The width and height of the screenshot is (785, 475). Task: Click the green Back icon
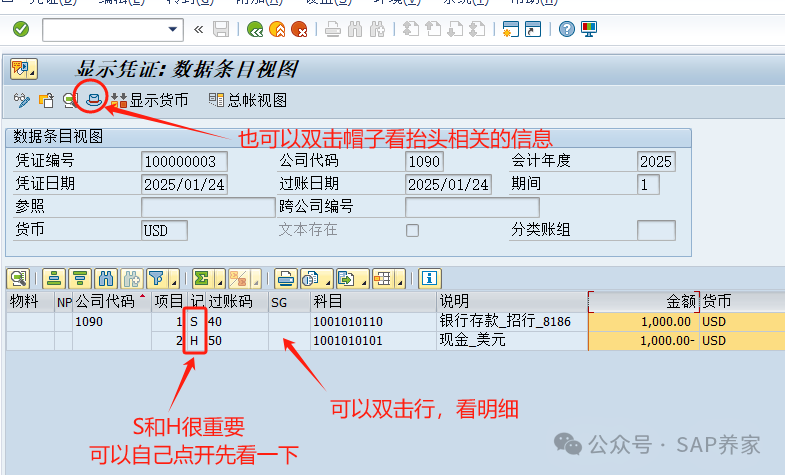(255, 30)
